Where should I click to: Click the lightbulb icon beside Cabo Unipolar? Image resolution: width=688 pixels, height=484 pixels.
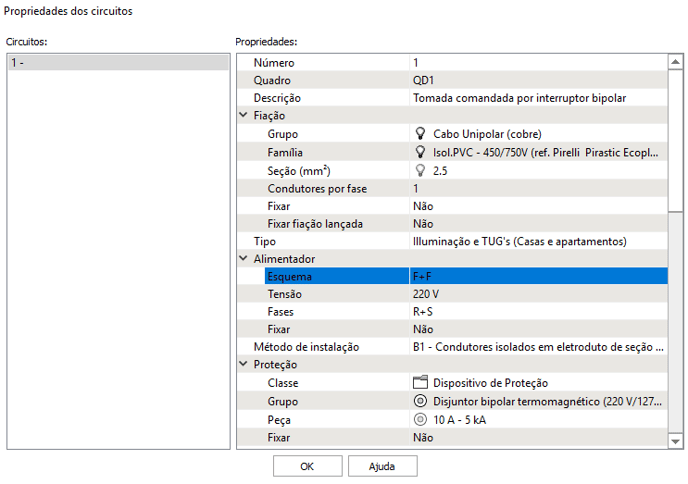pos(420,134)
